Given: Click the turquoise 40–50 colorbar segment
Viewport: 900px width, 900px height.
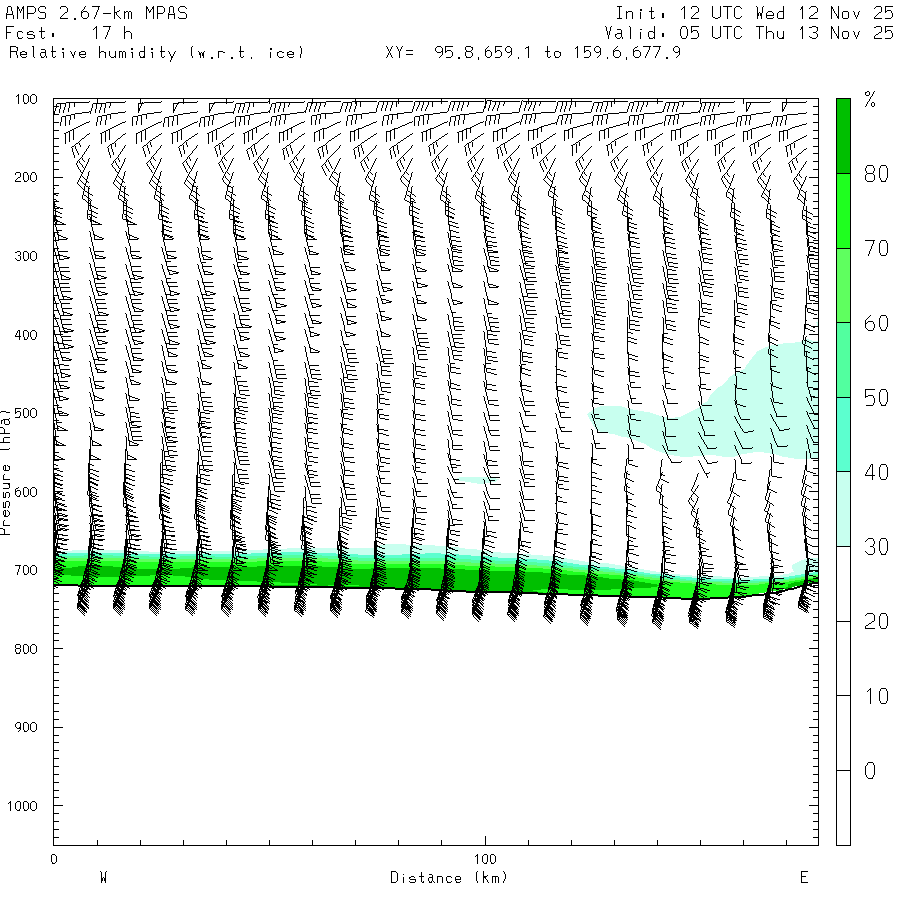Looking at the screenshot, I should tap(843, 435).
